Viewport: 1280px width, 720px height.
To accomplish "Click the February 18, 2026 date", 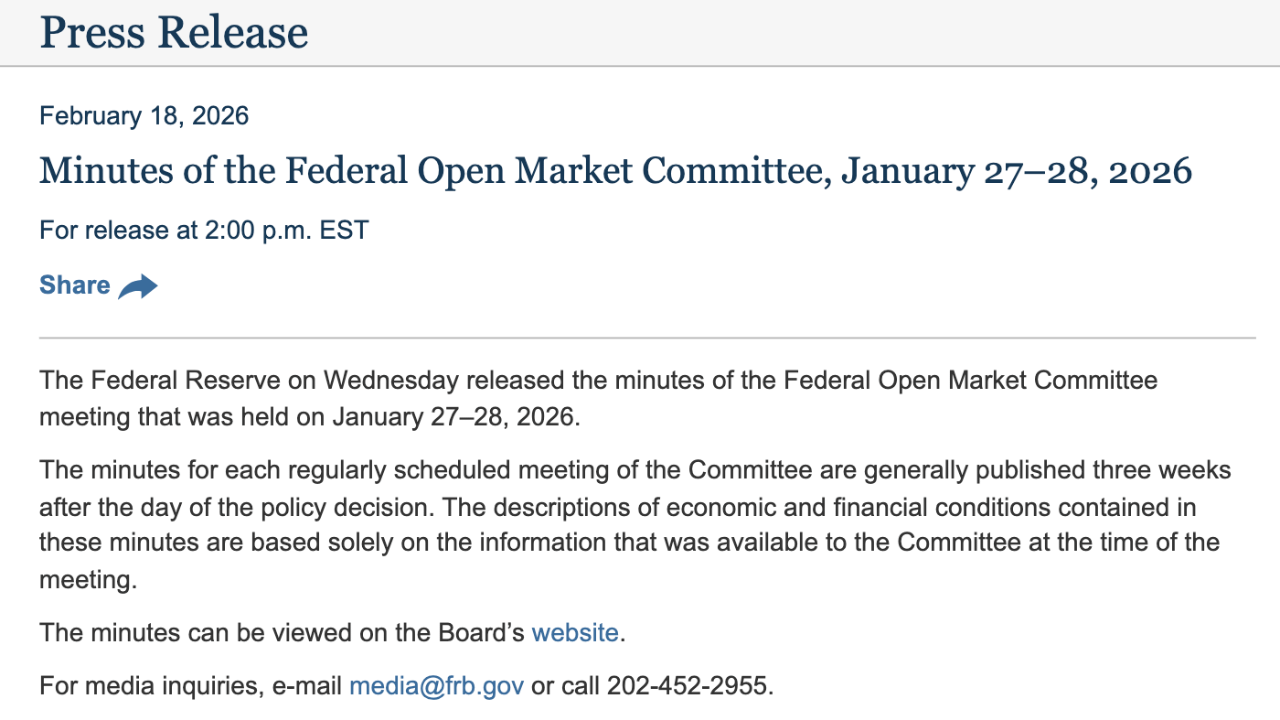I will (x=144, y=116).
